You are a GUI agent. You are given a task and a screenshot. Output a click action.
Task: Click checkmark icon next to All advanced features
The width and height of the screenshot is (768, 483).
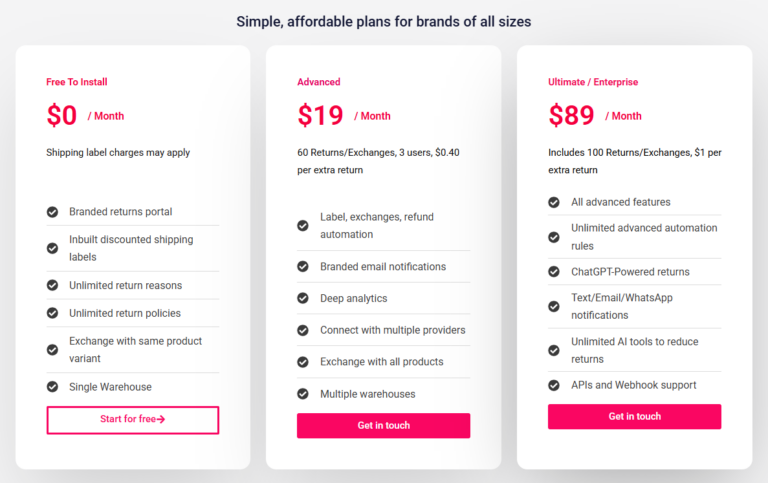554,202
